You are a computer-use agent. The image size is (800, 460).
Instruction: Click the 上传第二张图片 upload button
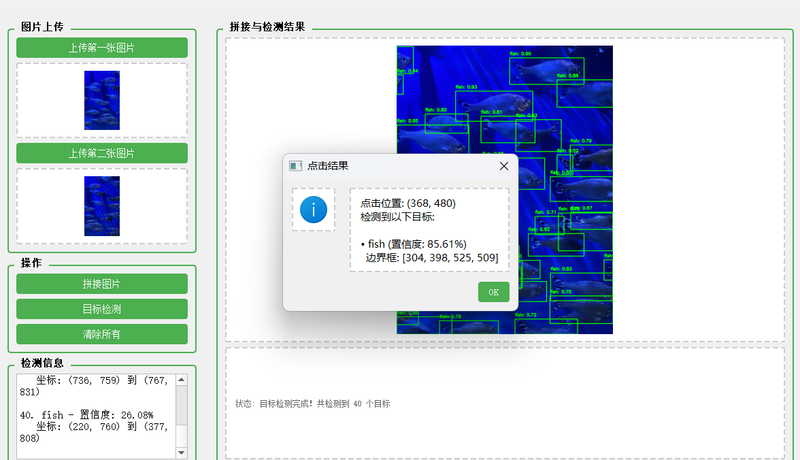tap(102, 153)
